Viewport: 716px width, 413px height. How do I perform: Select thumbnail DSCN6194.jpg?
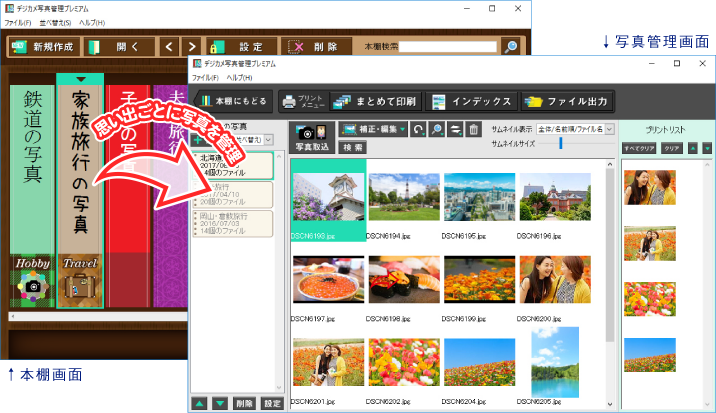coord(404,197)
